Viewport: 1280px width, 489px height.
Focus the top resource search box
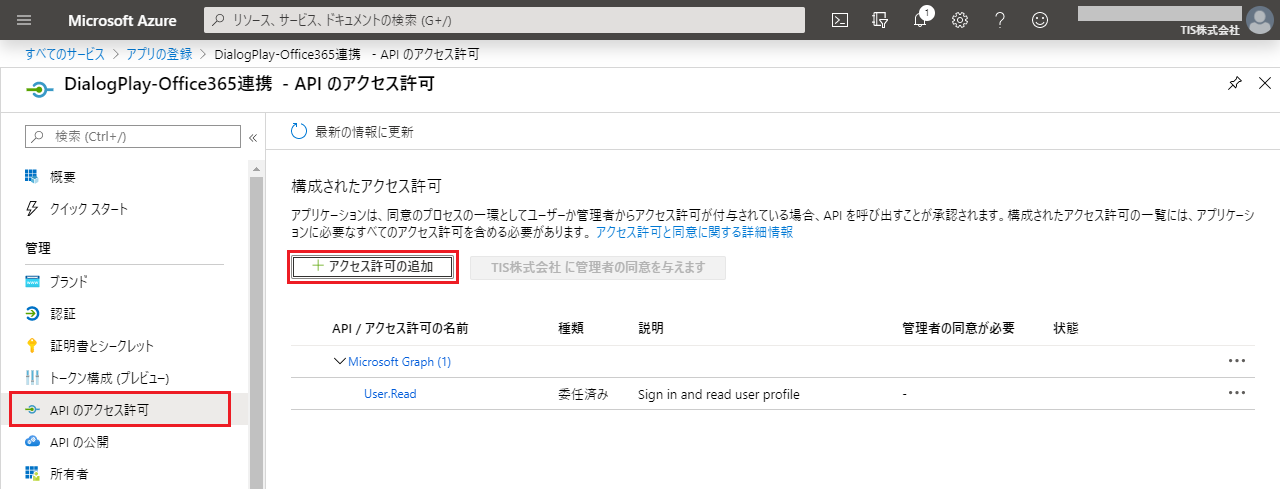(504, 20)
